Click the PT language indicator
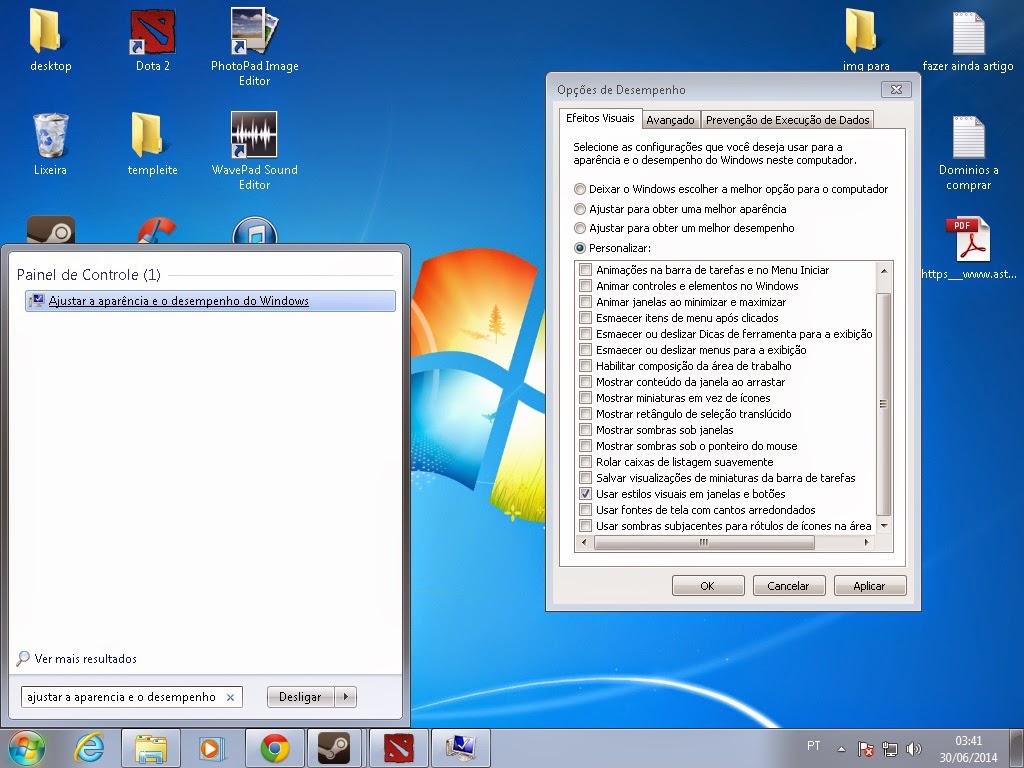The height and width of the screenshot is (768, 1024). (x=813, y=746)
